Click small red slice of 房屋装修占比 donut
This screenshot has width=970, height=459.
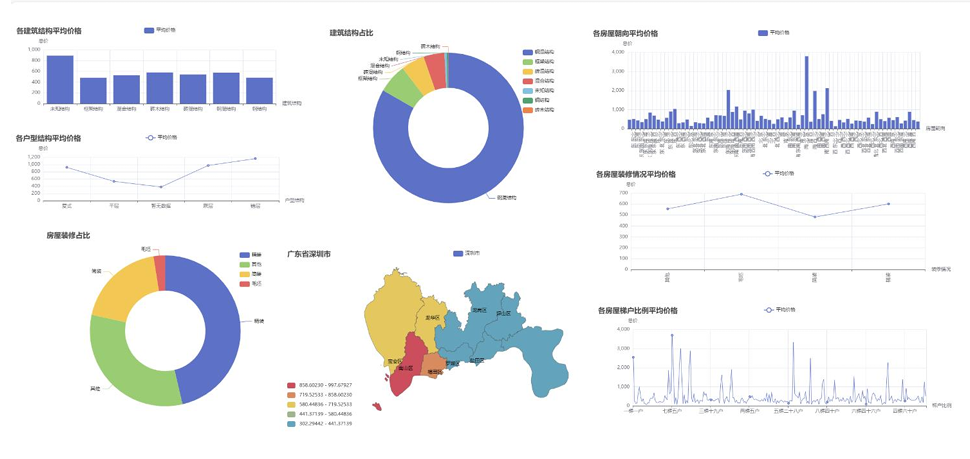(160, 272)
